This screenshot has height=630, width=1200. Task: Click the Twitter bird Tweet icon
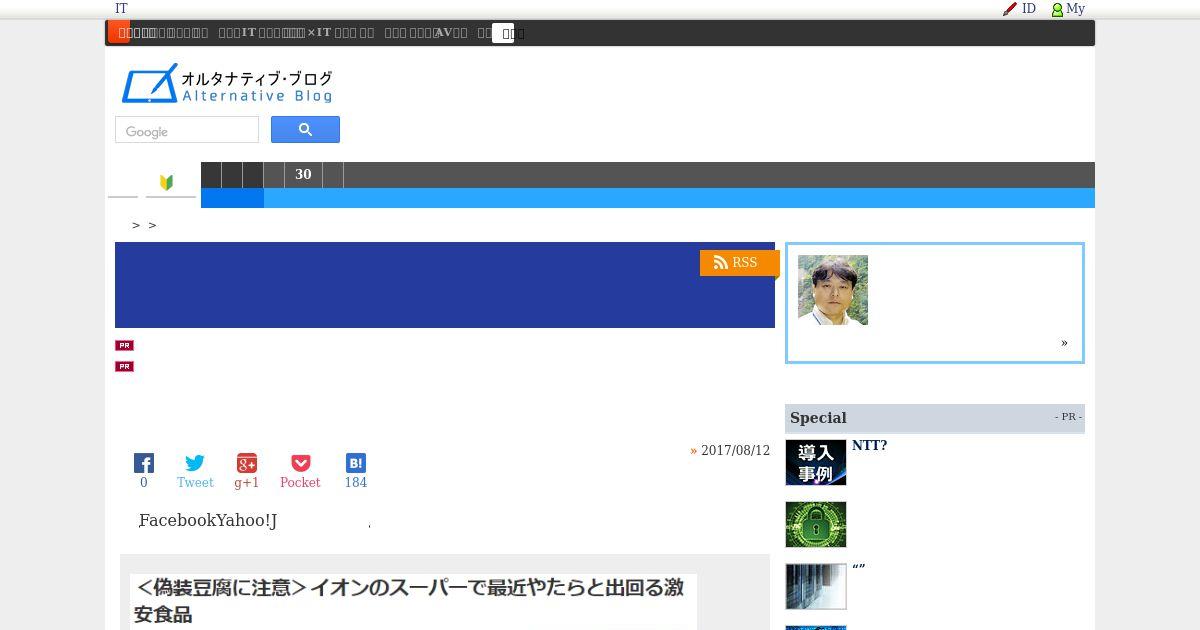195,463
